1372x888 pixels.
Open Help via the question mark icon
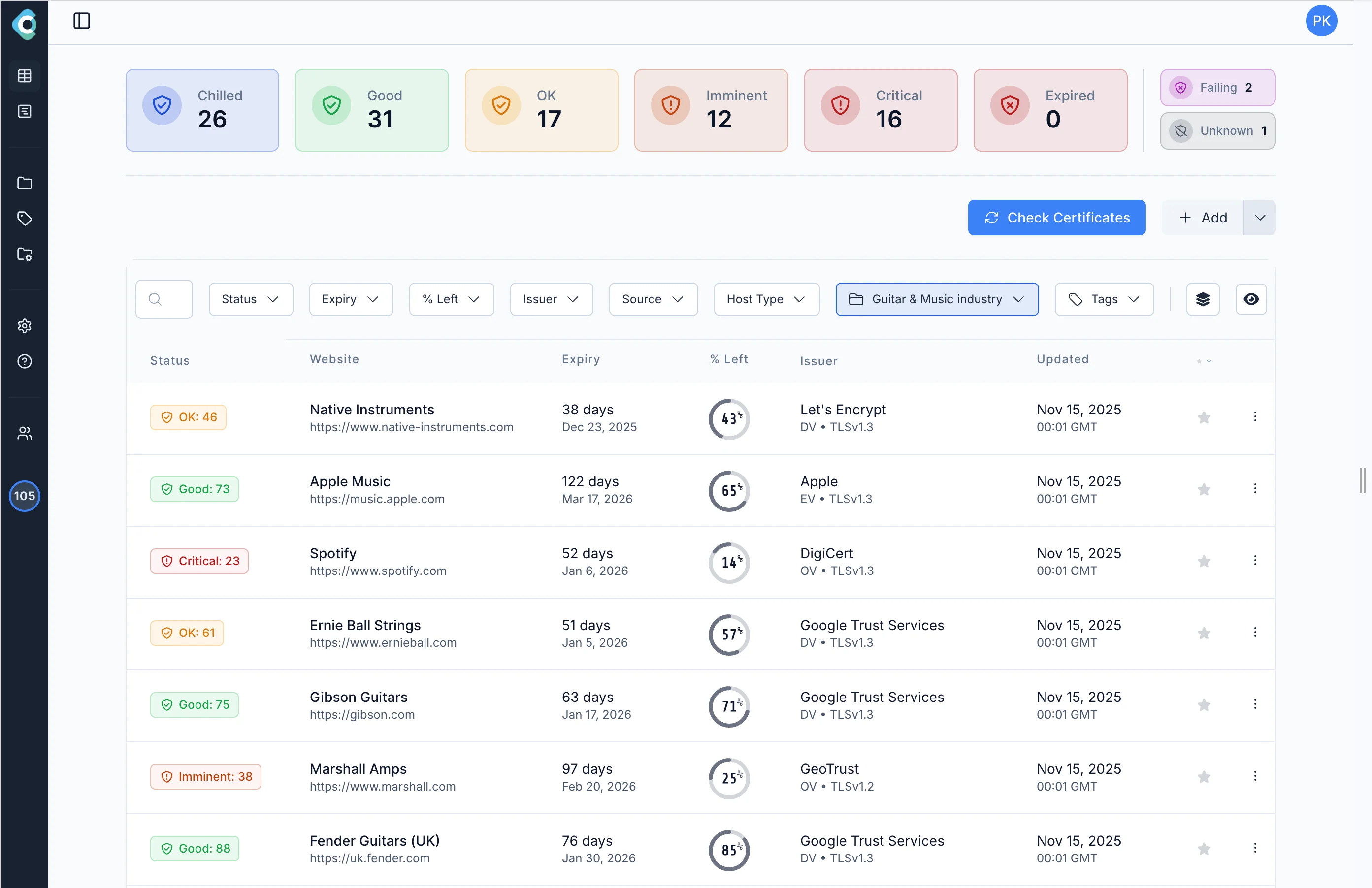24,361
